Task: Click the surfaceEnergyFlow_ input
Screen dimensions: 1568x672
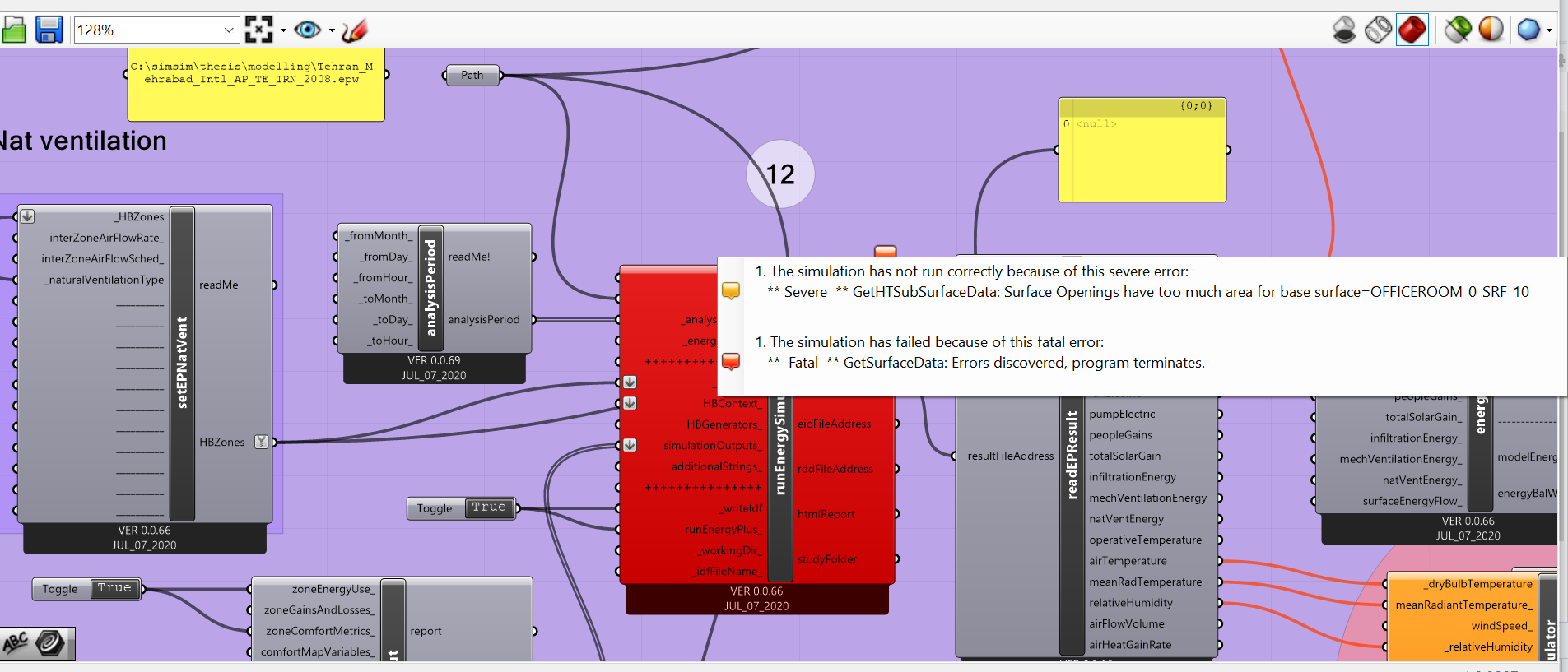Action: pyautogui.click(x=1412, y=501)
